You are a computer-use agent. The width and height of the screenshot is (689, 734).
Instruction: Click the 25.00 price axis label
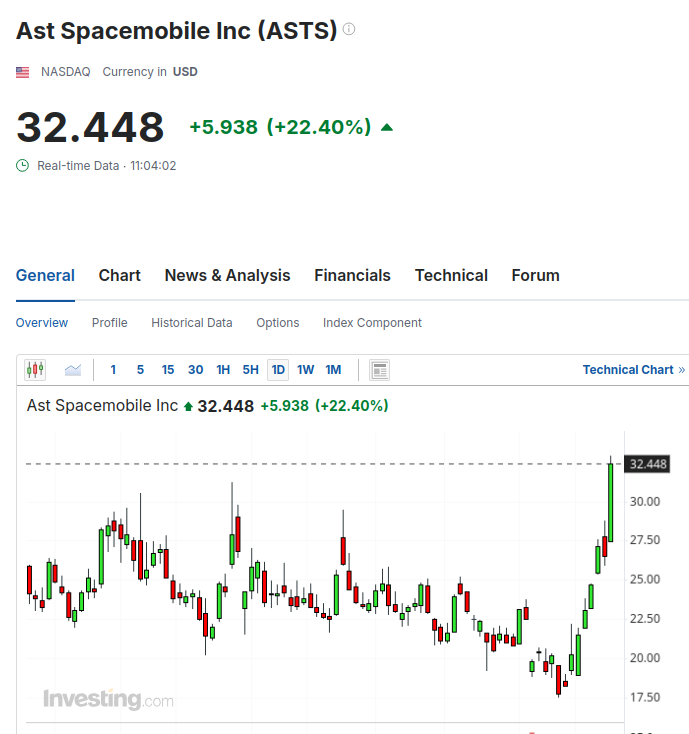645,580
